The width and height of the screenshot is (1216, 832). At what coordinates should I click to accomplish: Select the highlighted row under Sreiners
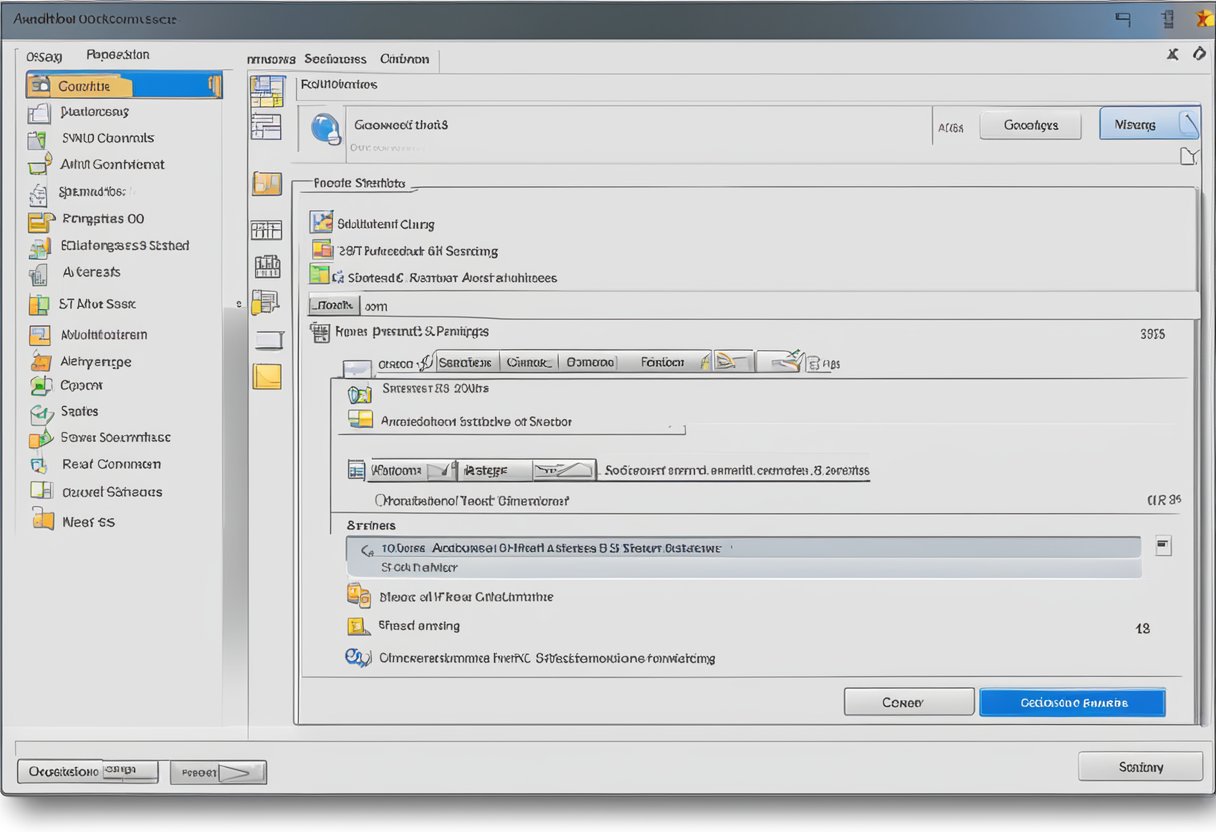click(742, 548)
